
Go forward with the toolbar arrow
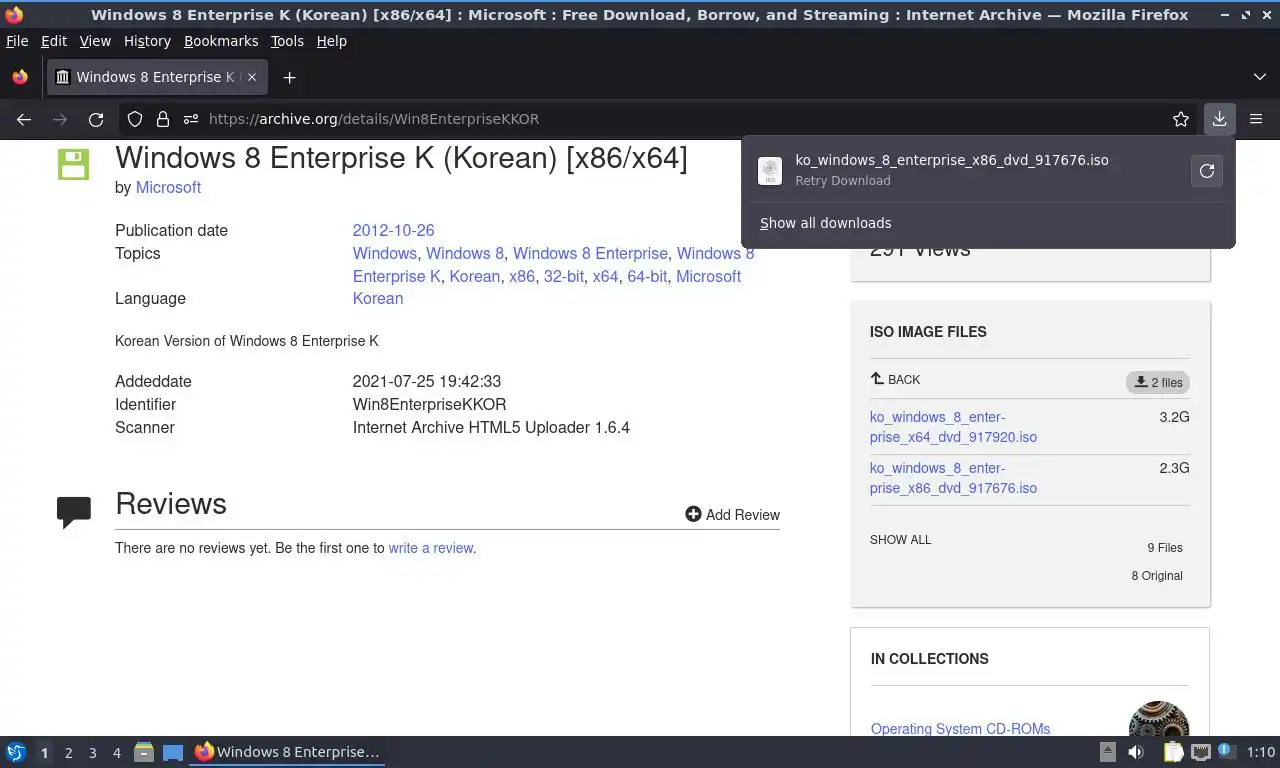point(60,119)
